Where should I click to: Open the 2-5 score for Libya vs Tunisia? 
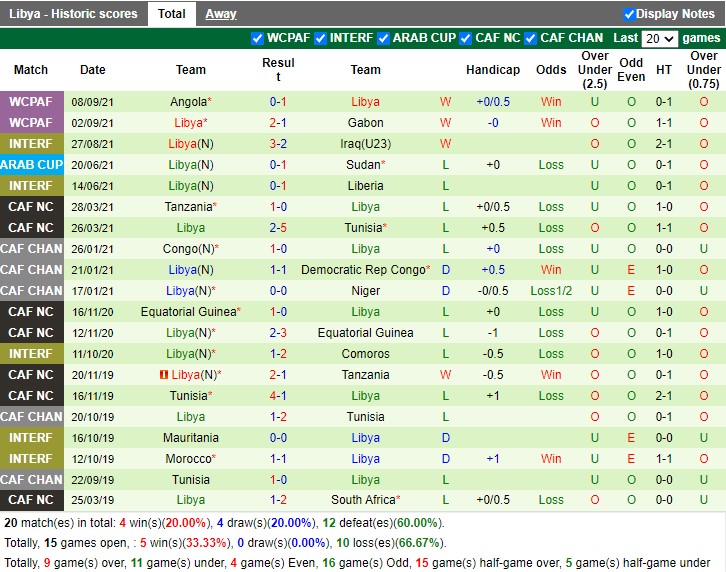278,228
